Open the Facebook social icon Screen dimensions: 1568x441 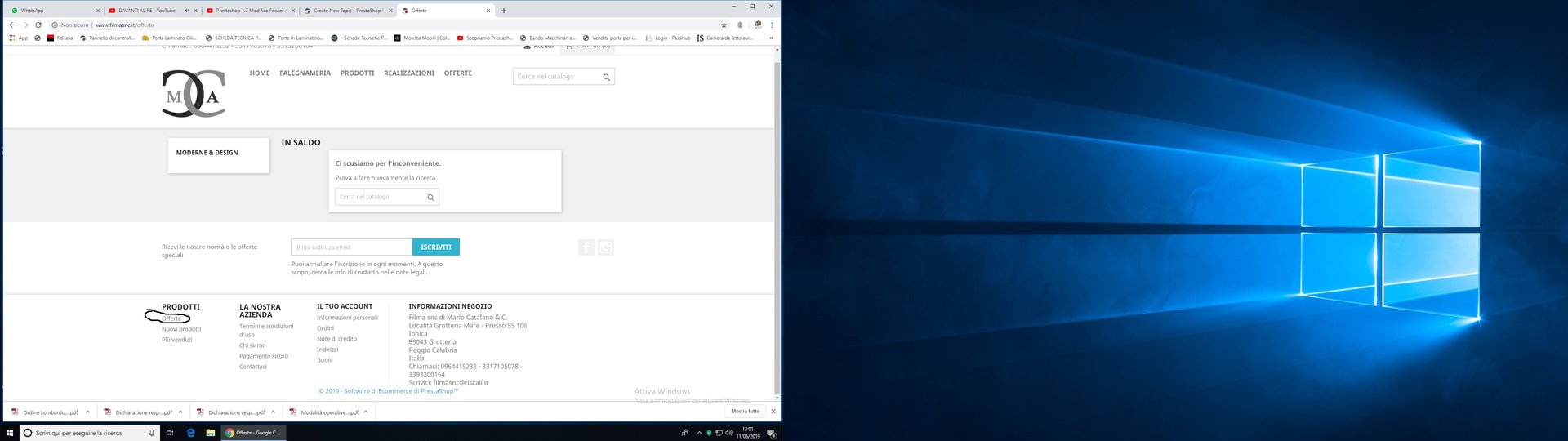click(x=586, y=247)
